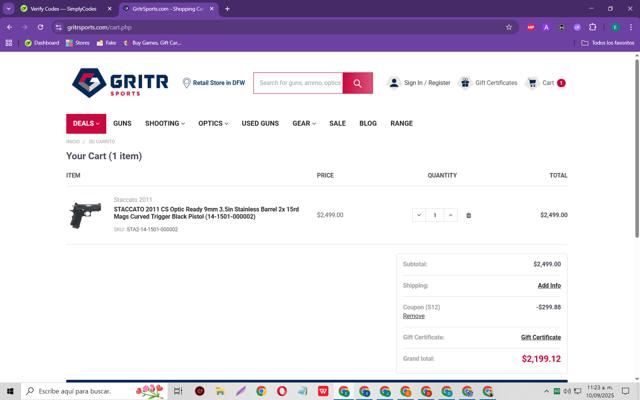
Task: Open the BLOG menu item
Action: point(368,123)
